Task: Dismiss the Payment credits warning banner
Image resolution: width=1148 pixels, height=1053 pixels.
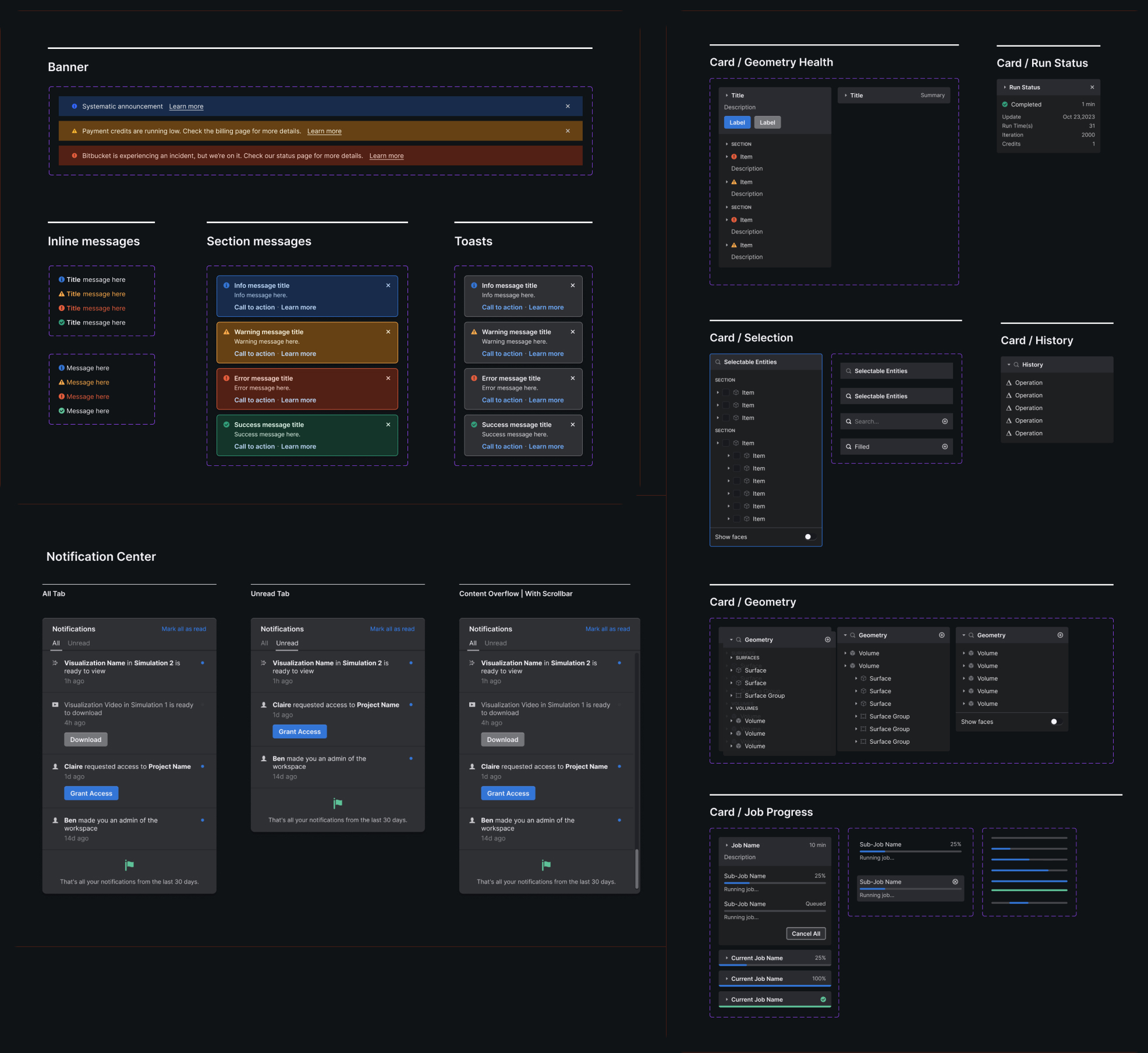Action: click(568, 131)
